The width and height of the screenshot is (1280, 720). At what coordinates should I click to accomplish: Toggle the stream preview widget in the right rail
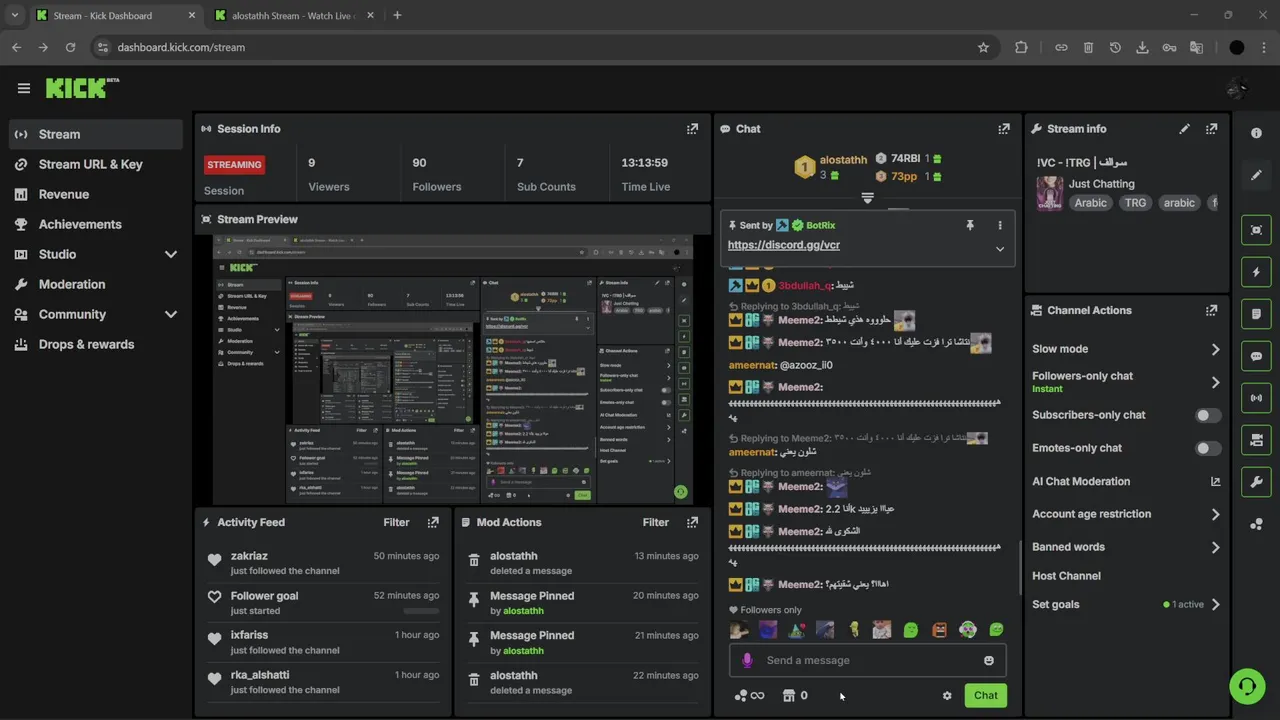tap(1256, 230)
